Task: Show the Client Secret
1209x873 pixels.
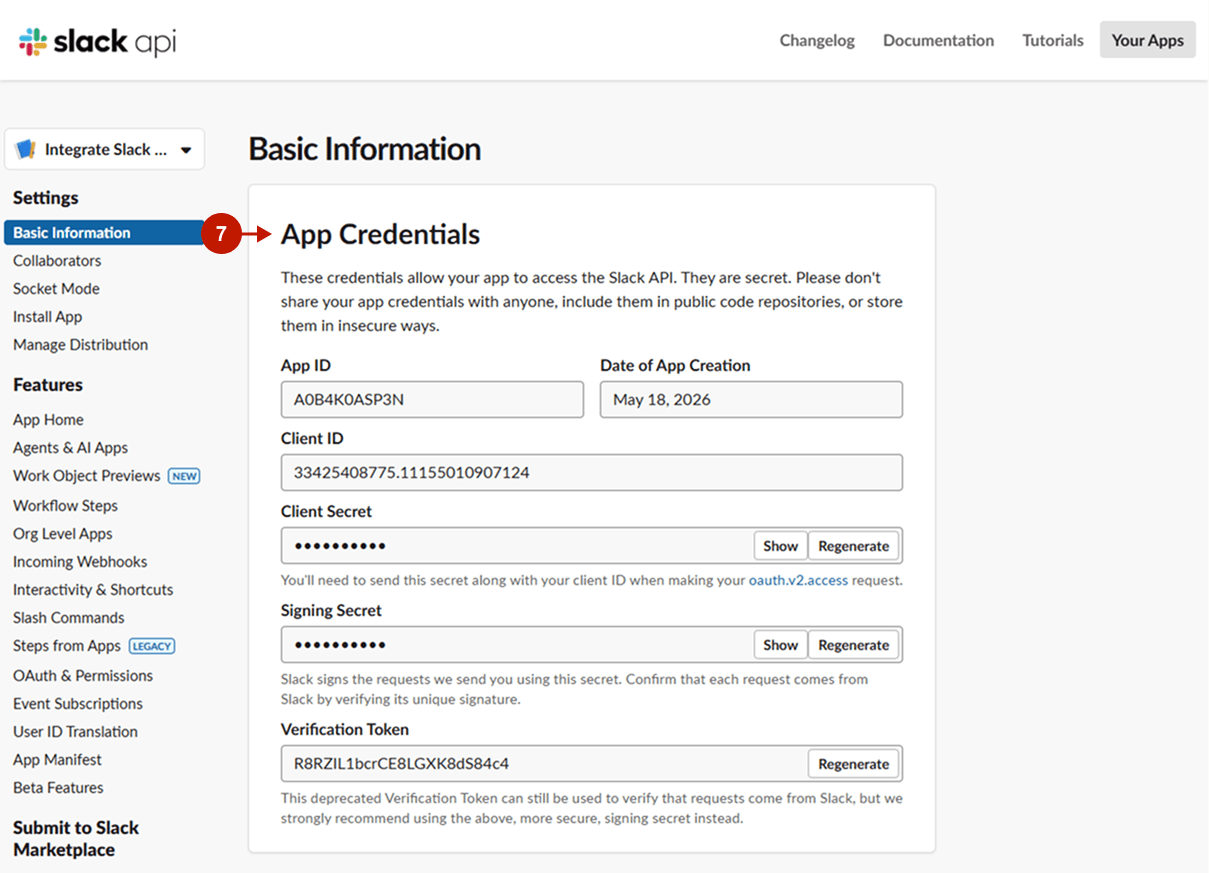Action: pos(780,546)
